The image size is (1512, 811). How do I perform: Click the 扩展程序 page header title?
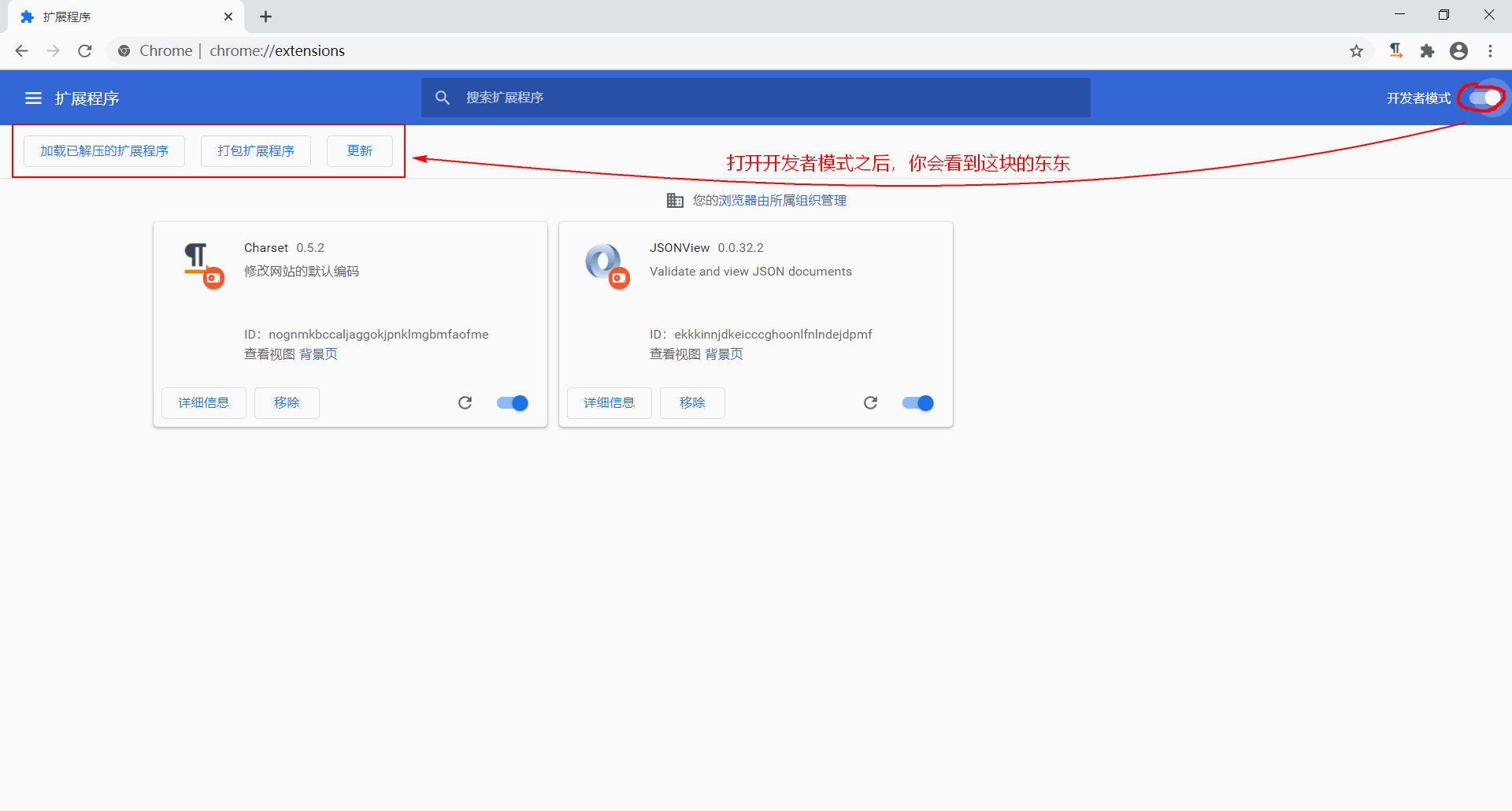click(87, 98)
